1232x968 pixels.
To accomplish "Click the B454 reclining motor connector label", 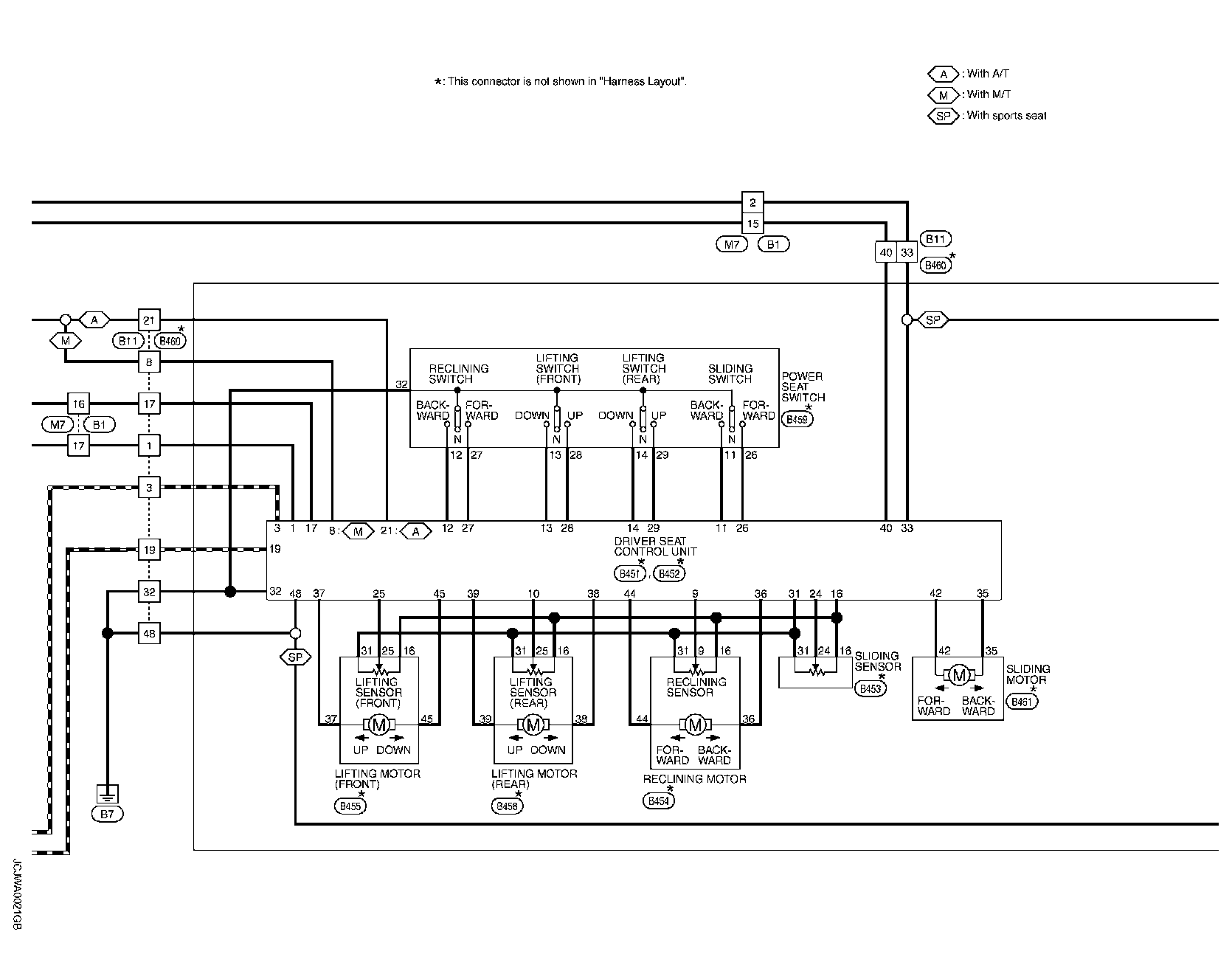I will pyautogui.click(x=658, y=801).
